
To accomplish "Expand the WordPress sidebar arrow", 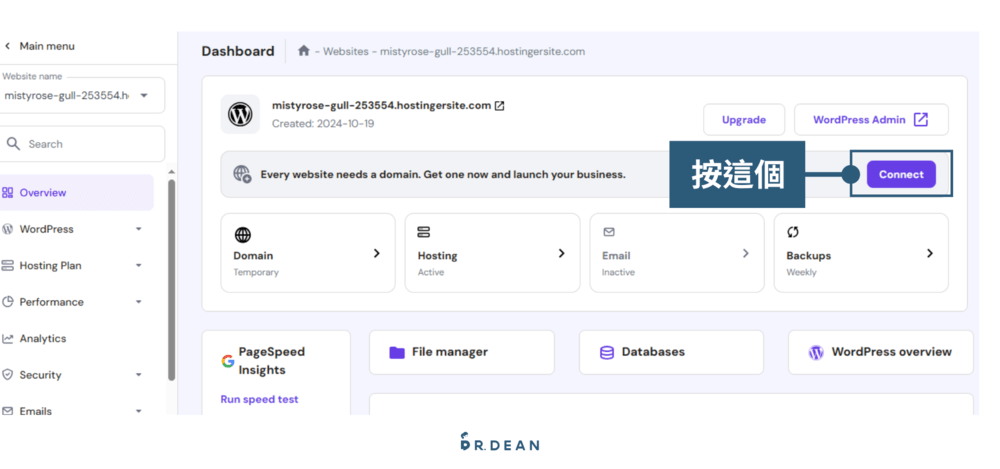I will [138, 229].
